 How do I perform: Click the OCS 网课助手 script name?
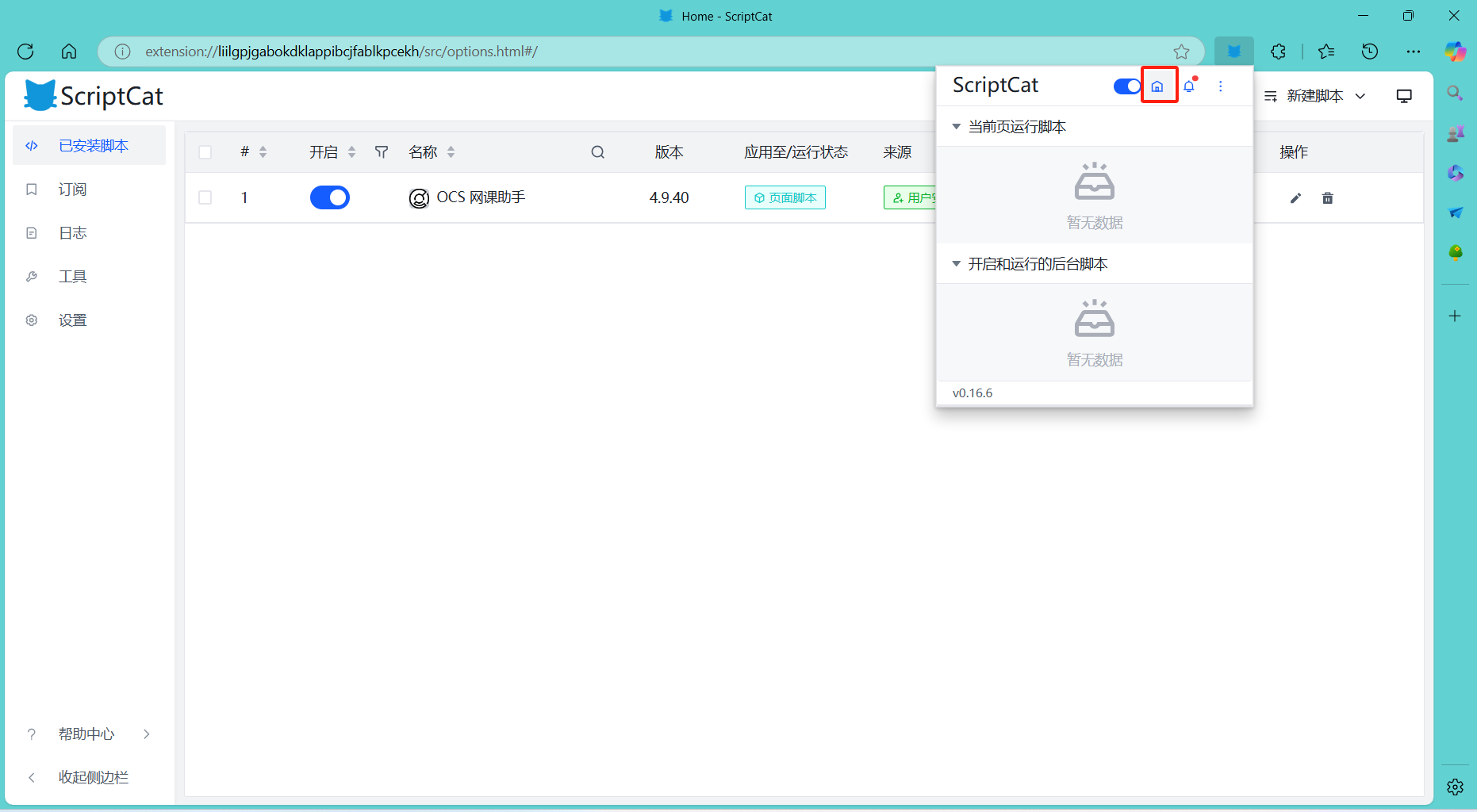click(481, 197)
